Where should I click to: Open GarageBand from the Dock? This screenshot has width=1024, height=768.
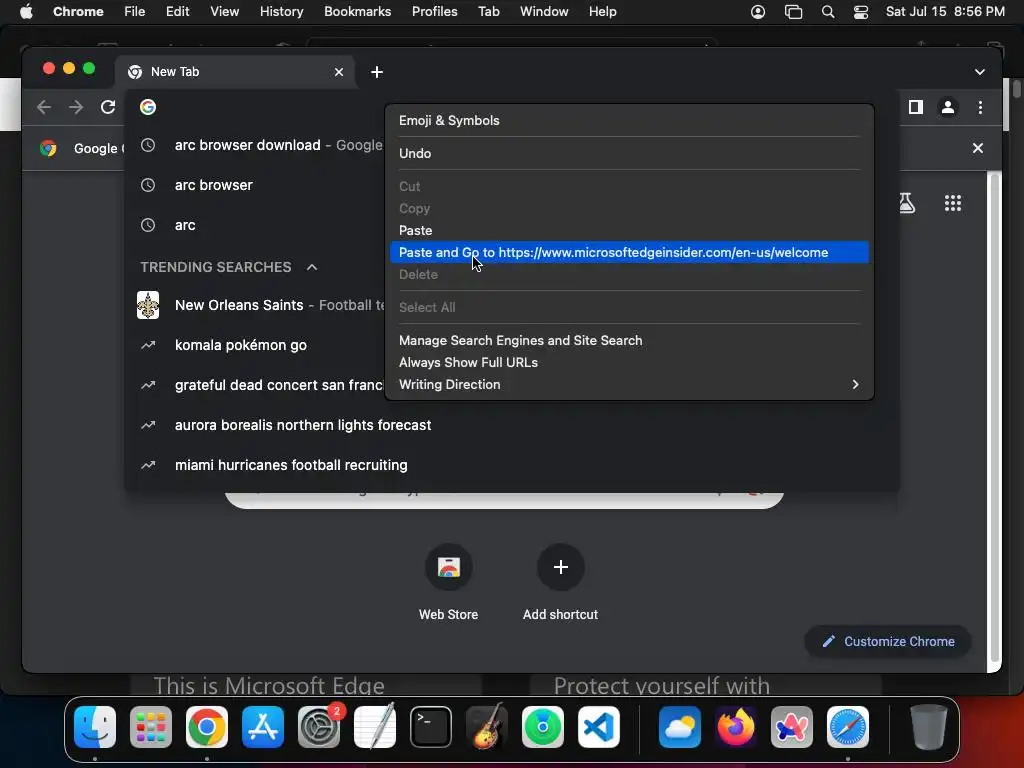point(487,727)
